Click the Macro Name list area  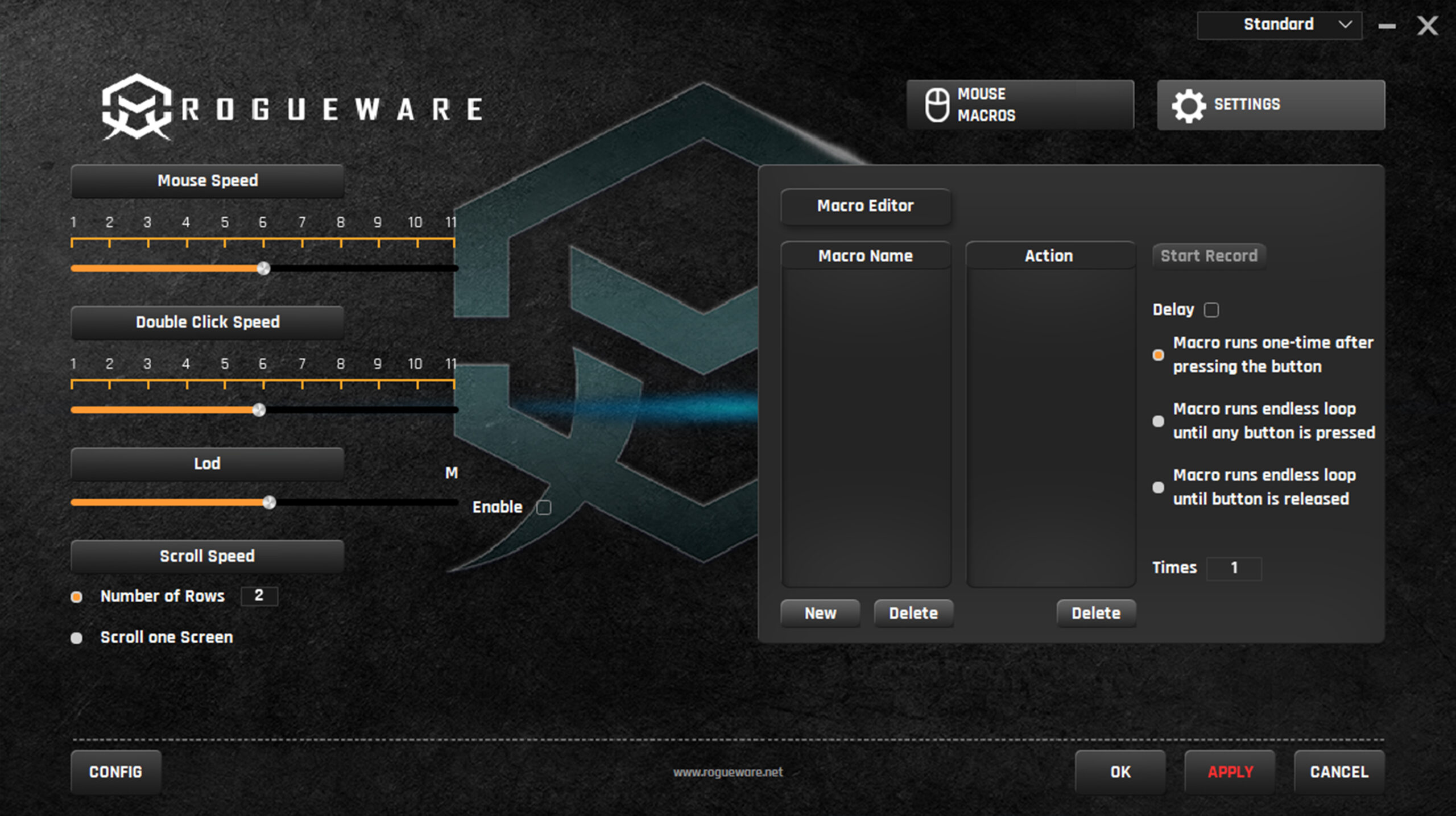click(866, 428)
